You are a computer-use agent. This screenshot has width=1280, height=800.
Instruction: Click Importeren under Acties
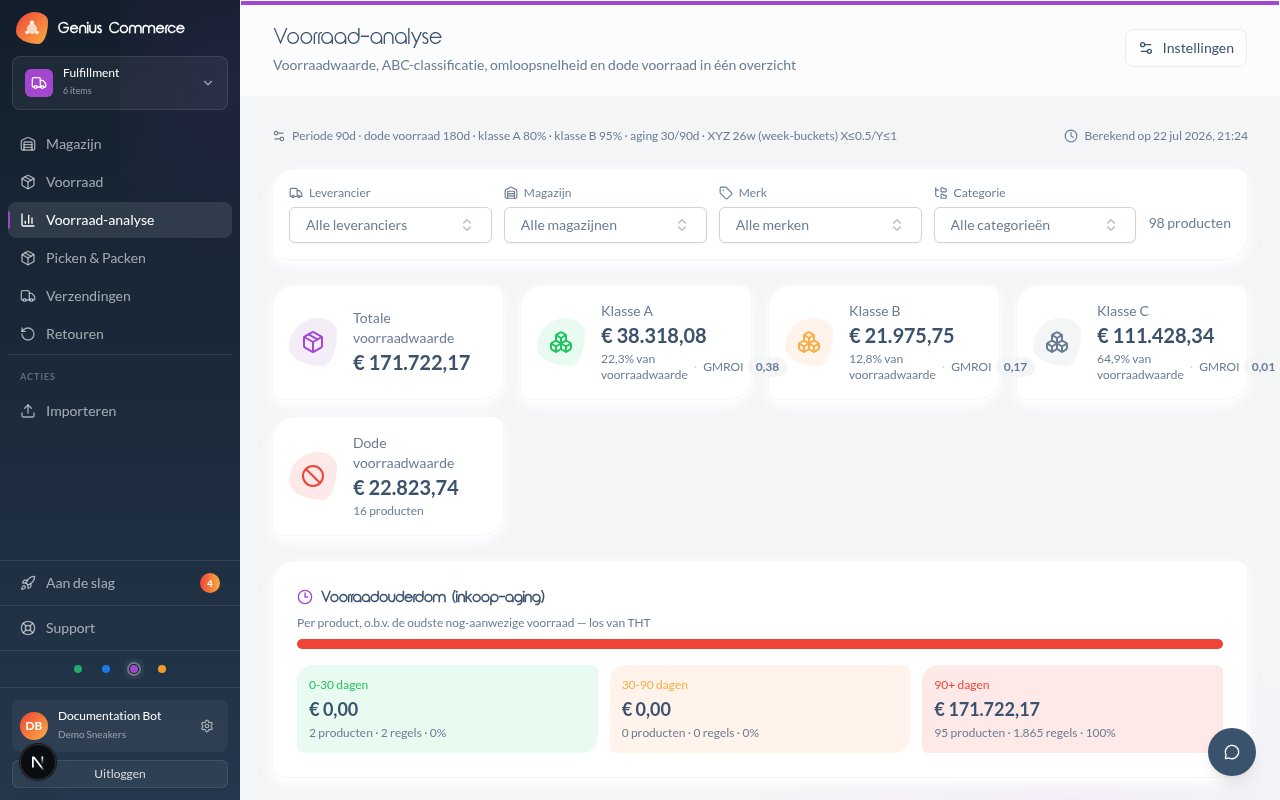point(120,411)
